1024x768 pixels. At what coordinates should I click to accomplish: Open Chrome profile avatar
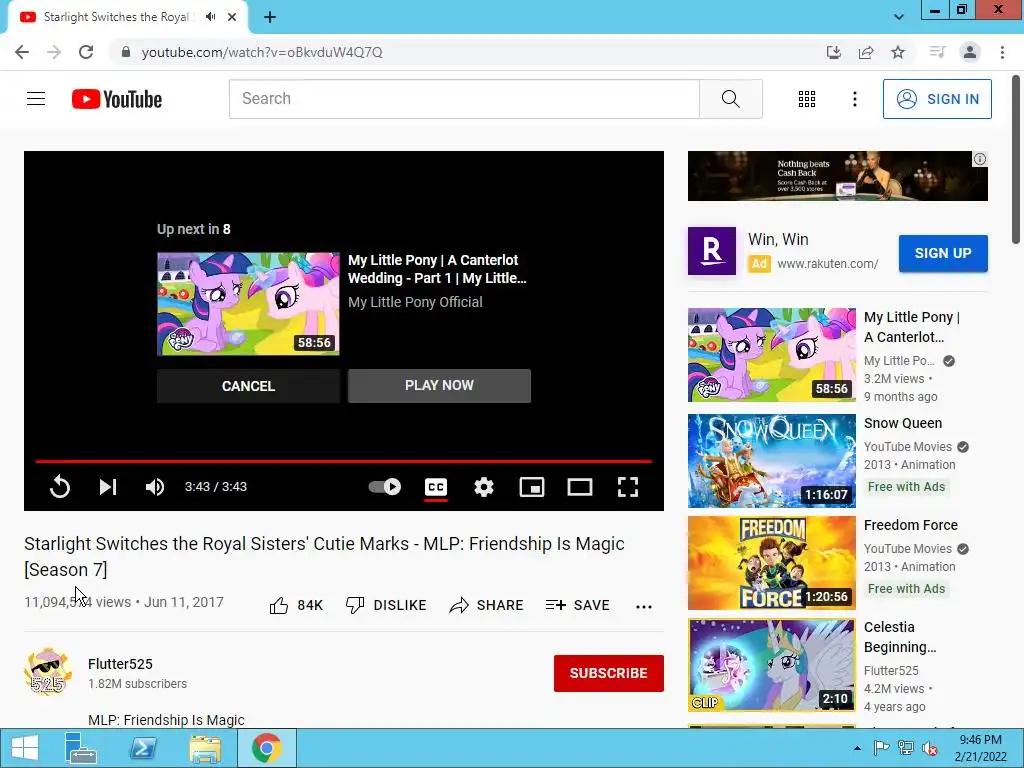(x=970, y=52)
